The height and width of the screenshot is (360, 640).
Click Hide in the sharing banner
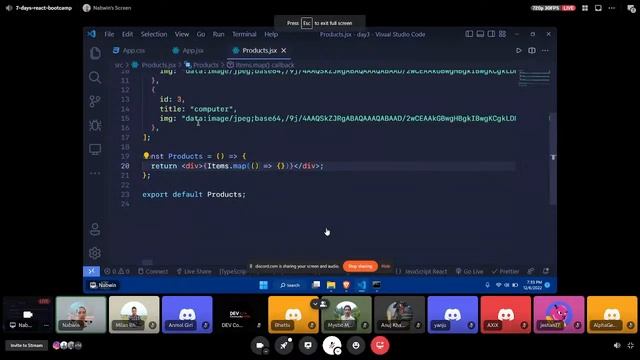pos(386,266)
